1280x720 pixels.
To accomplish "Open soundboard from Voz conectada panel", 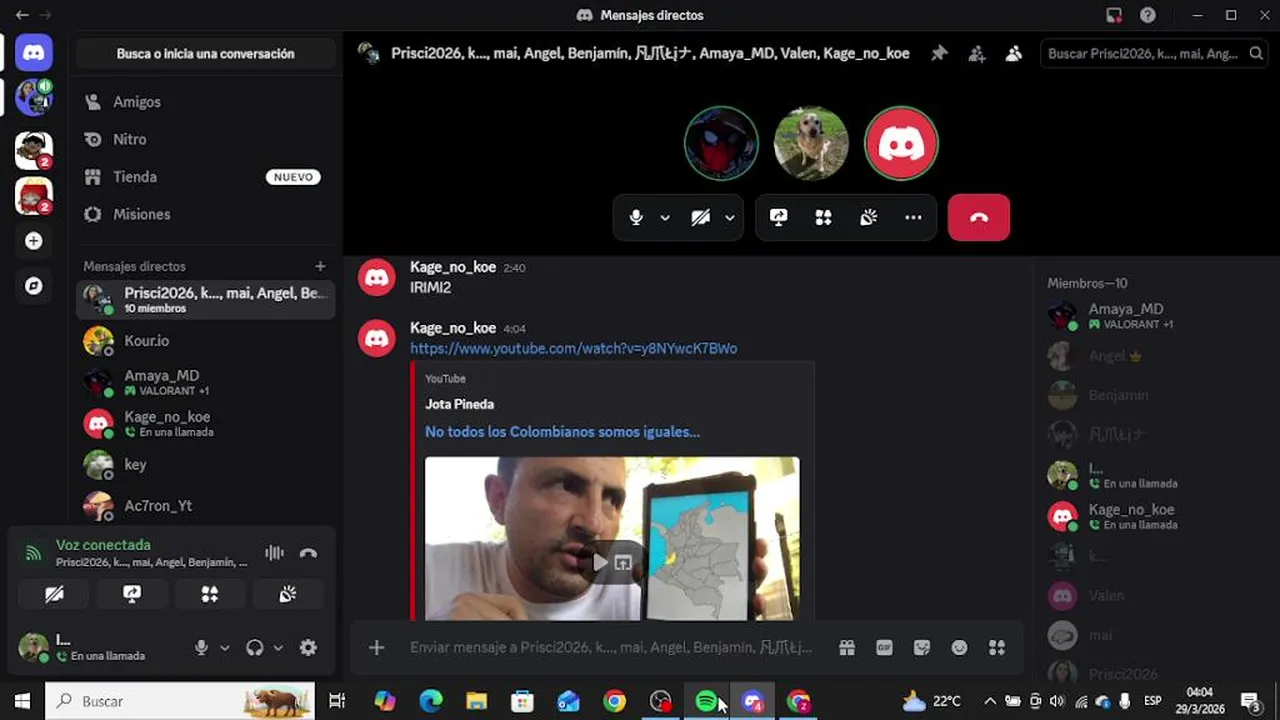I will (288, 594).
